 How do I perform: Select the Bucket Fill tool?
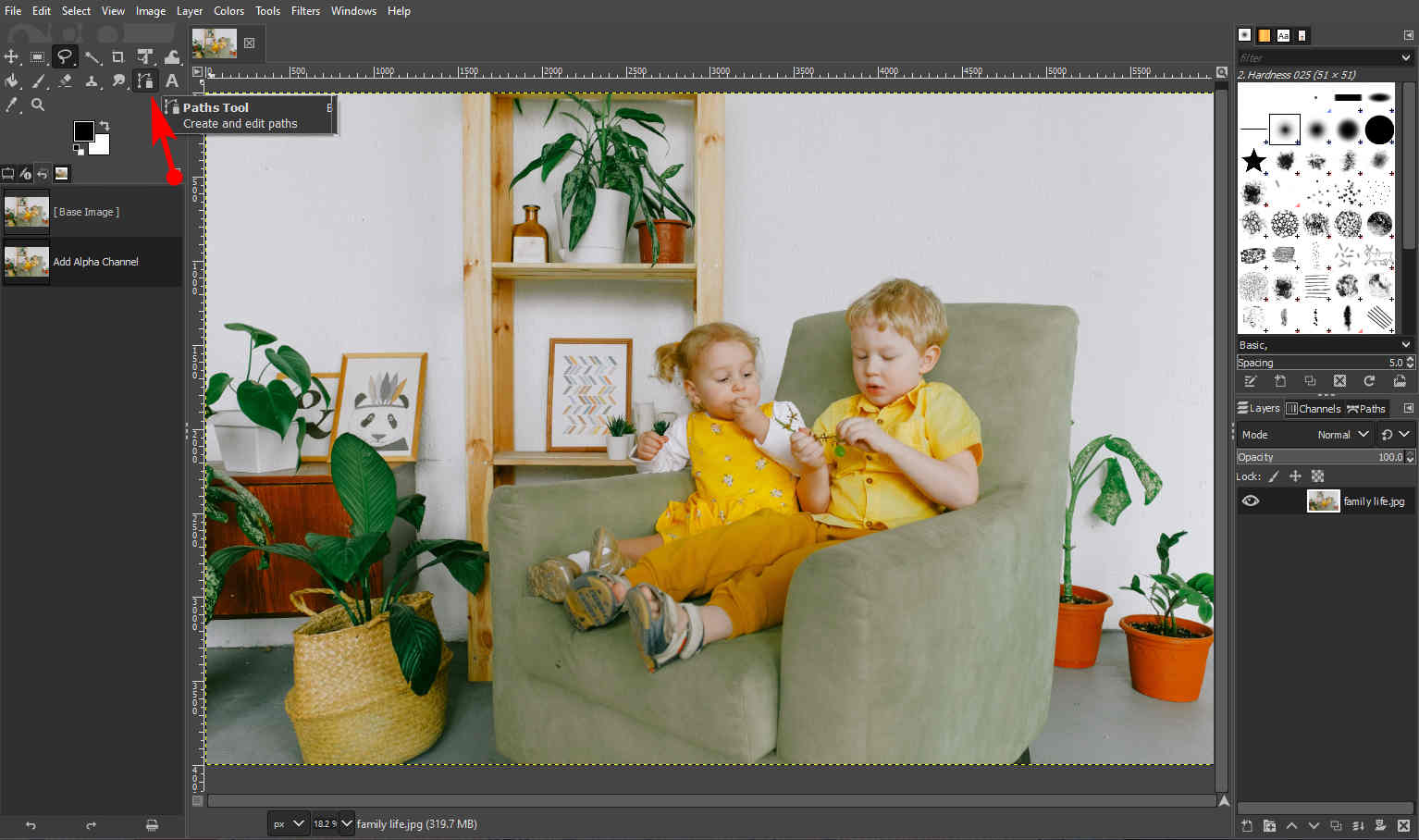click(11, 81)
